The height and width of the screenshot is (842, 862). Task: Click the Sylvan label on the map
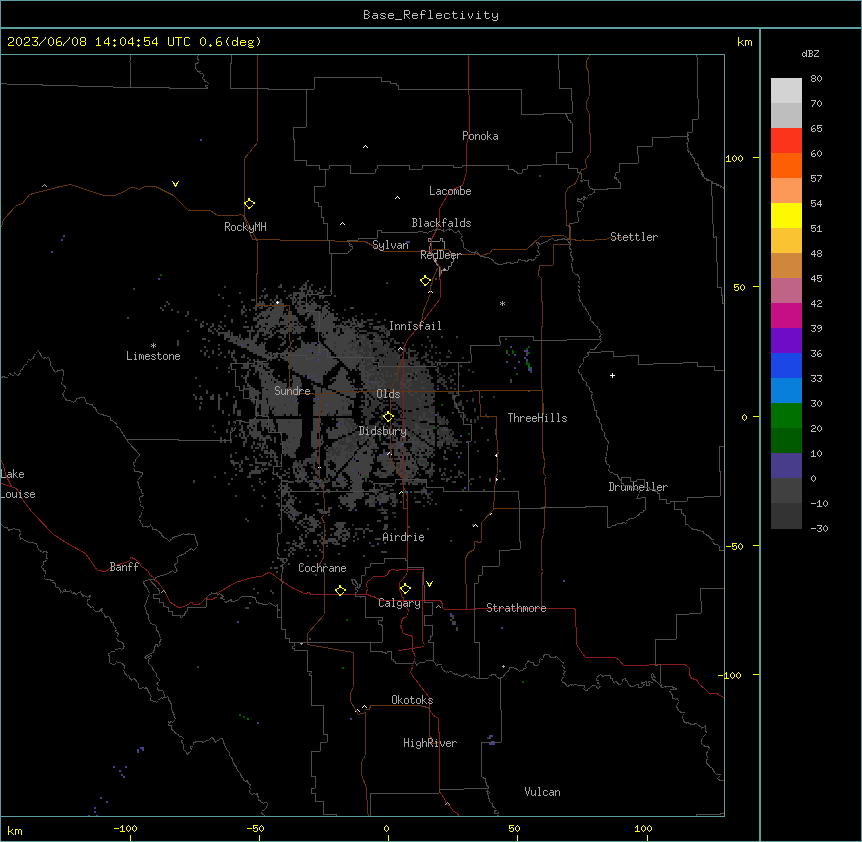pyautogui.click(x=390, y=245)
